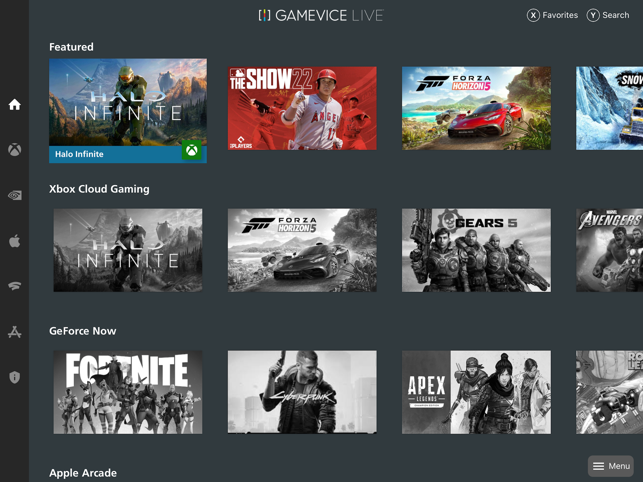This screenshot has width=643, height=482.
Task: Open the Rocket League card
Action: tap(609, 392)
